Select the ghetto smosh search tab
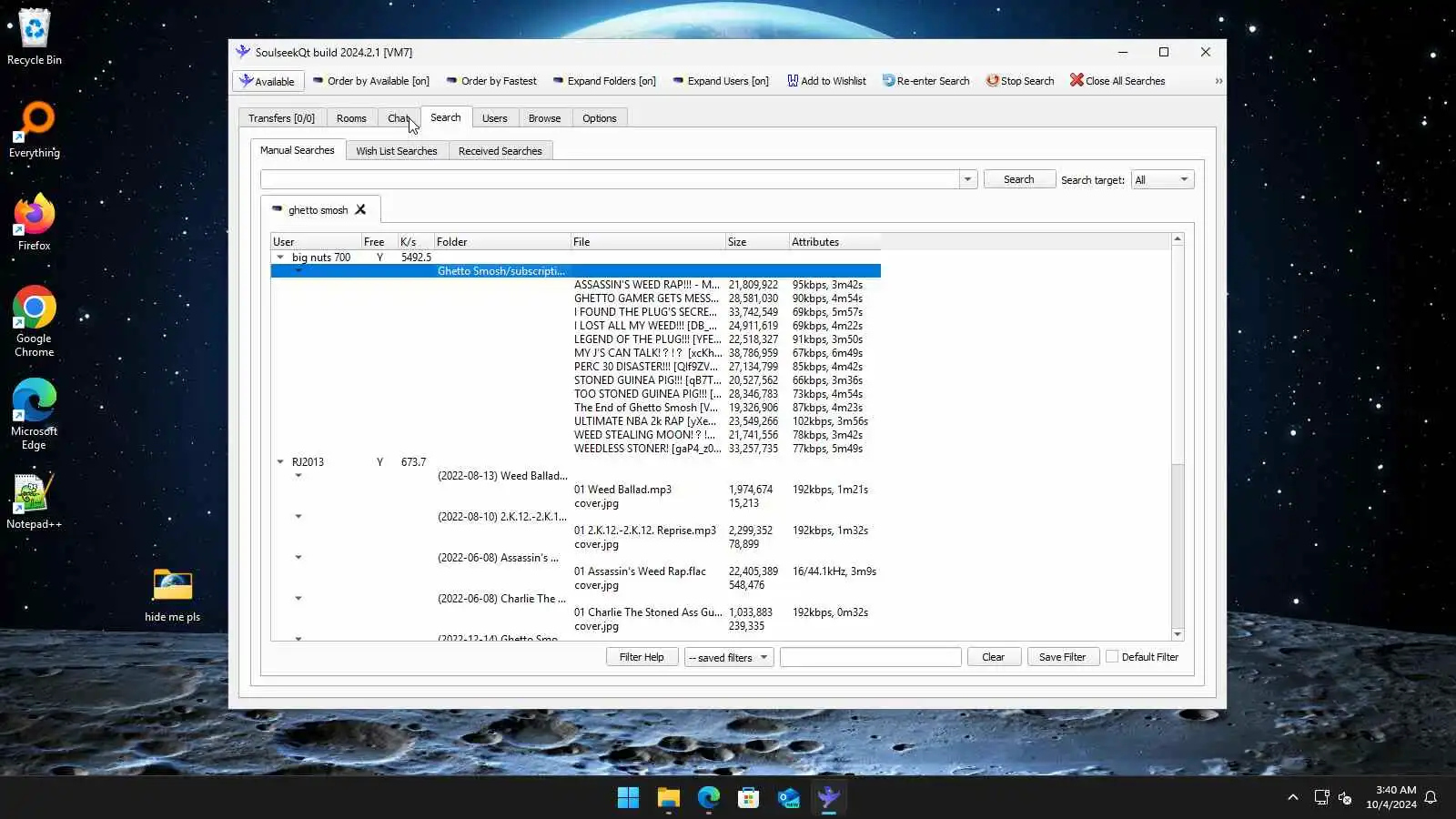This screenshot has width=1456, height=819. tap(318, 210)
